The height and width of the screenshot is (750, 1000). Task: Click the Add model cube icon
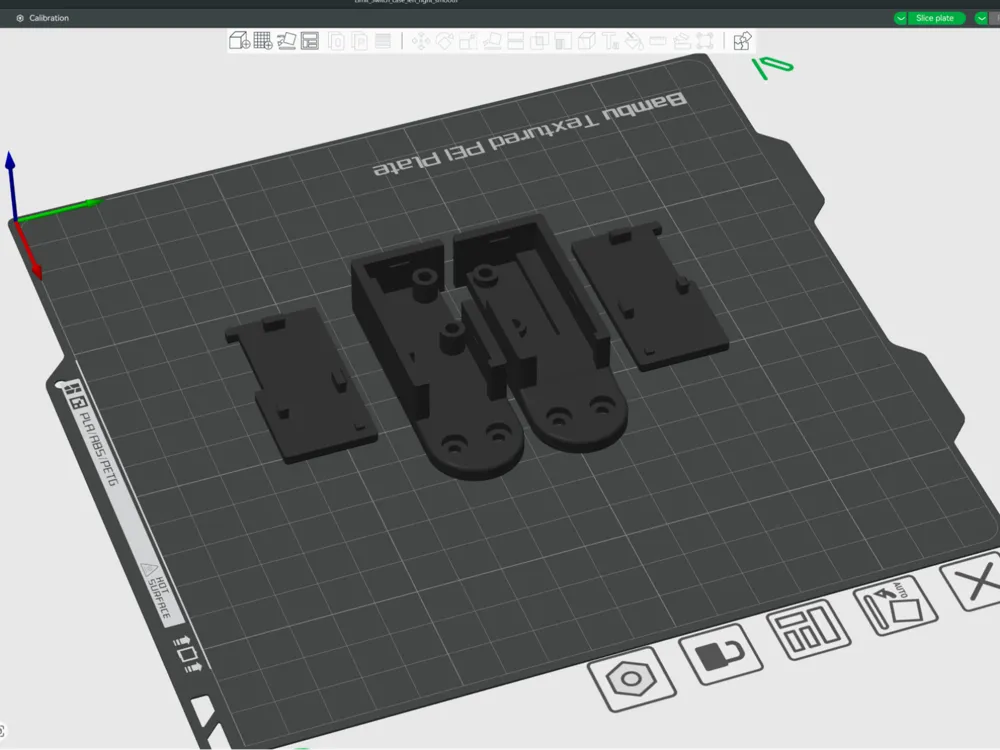coord(240,41)
